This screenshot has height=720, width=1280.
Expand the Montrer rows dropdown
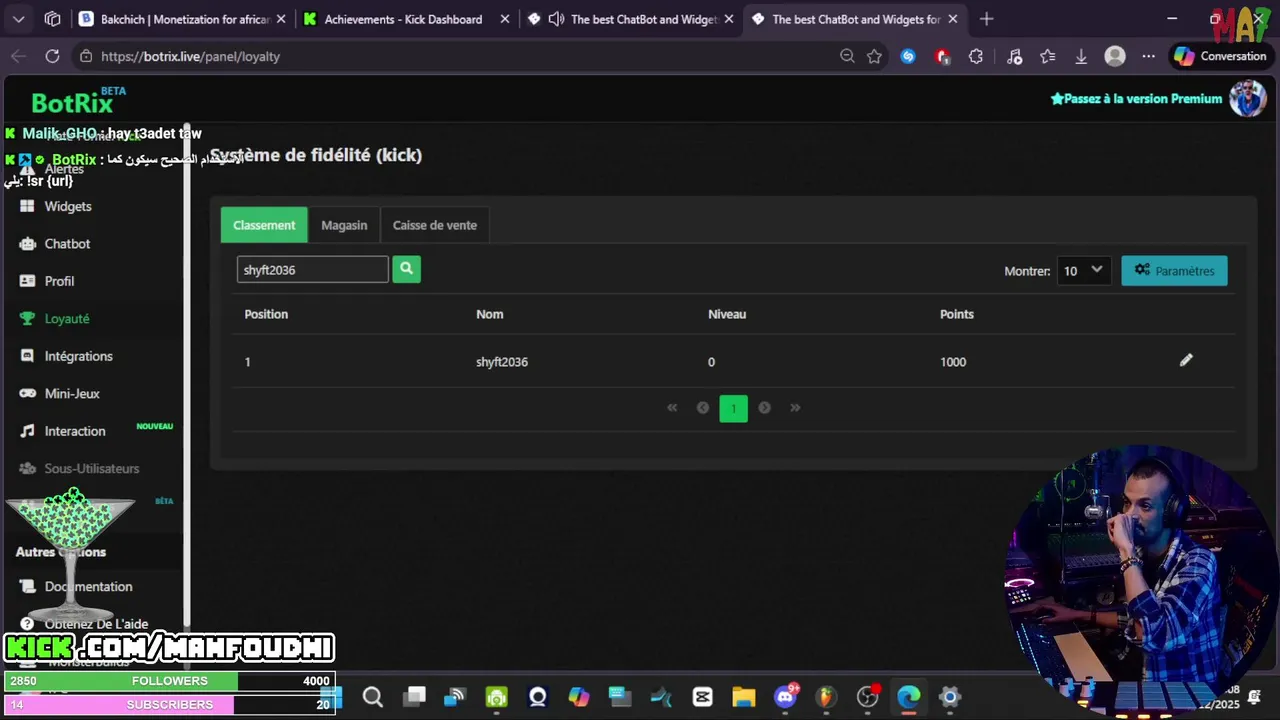click(1084, 271)
